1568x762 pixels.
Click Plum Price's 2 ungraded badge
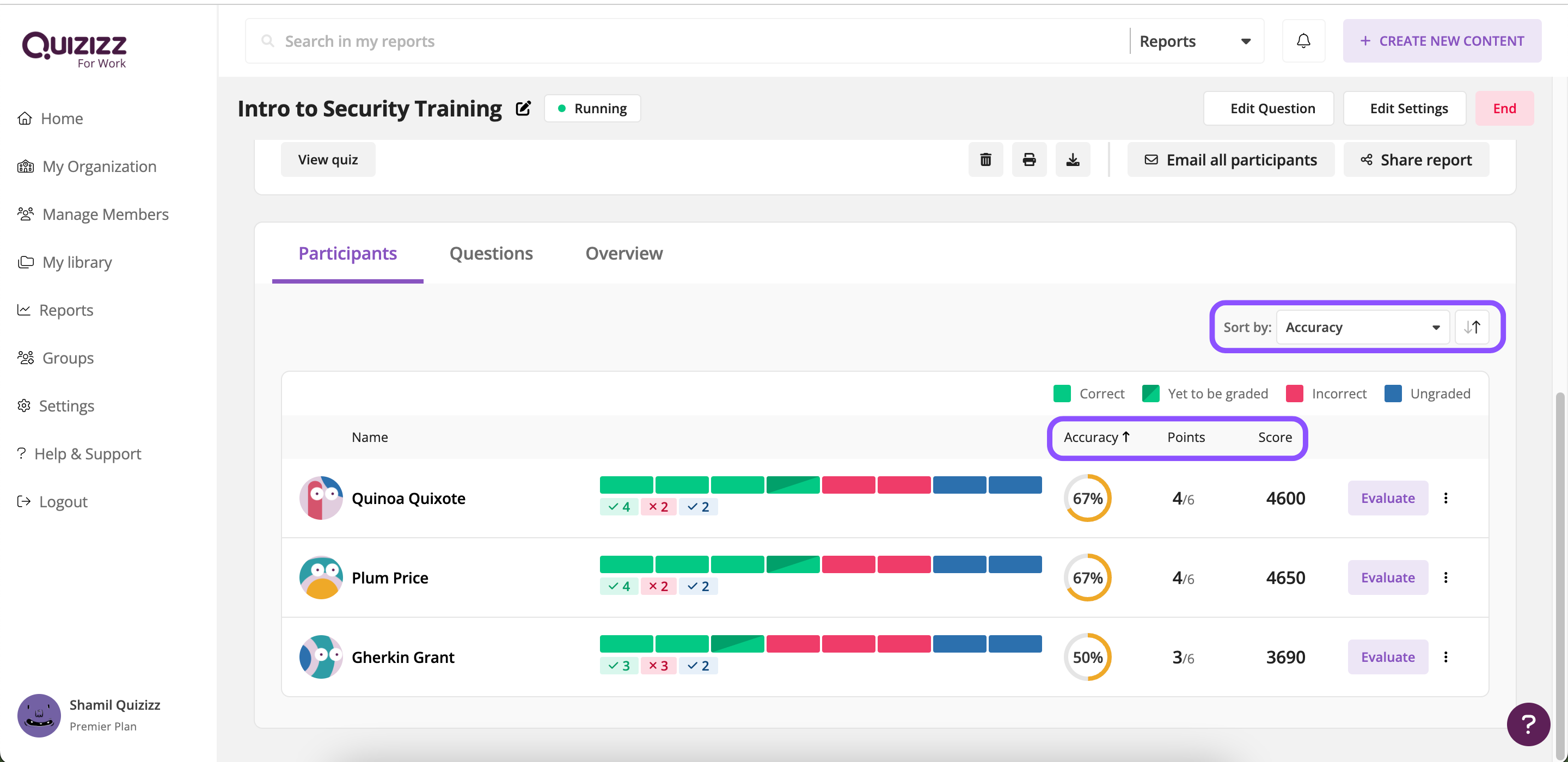(698, 586)
